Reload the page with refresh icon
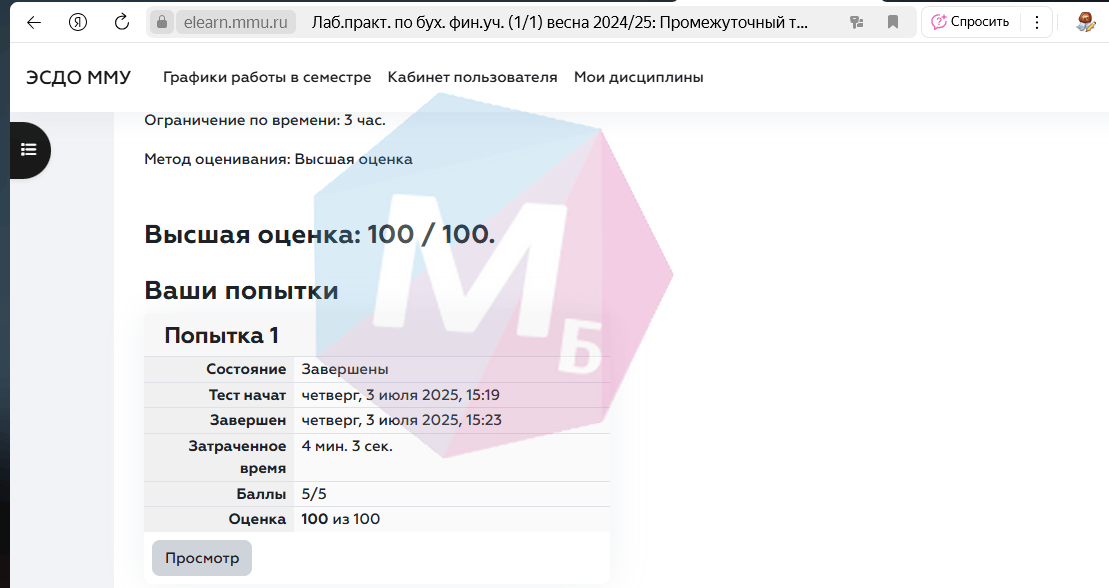The height and width of the screenshot is (588, 1109). click(x=122, y=22)
